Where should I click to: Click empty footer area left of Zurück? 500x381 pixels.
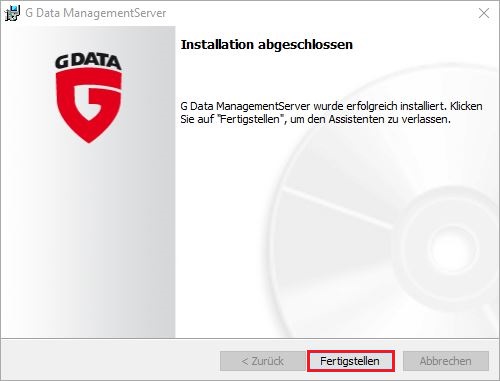click(110, 361)
